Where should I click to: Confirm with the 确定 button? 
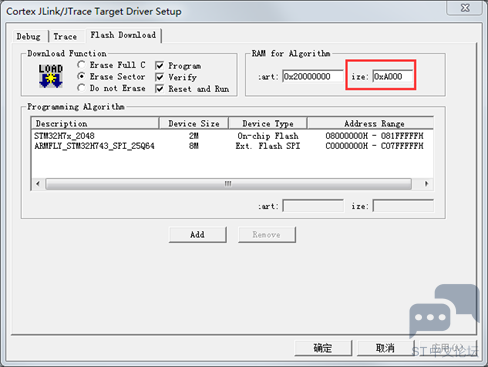point(323,348)
